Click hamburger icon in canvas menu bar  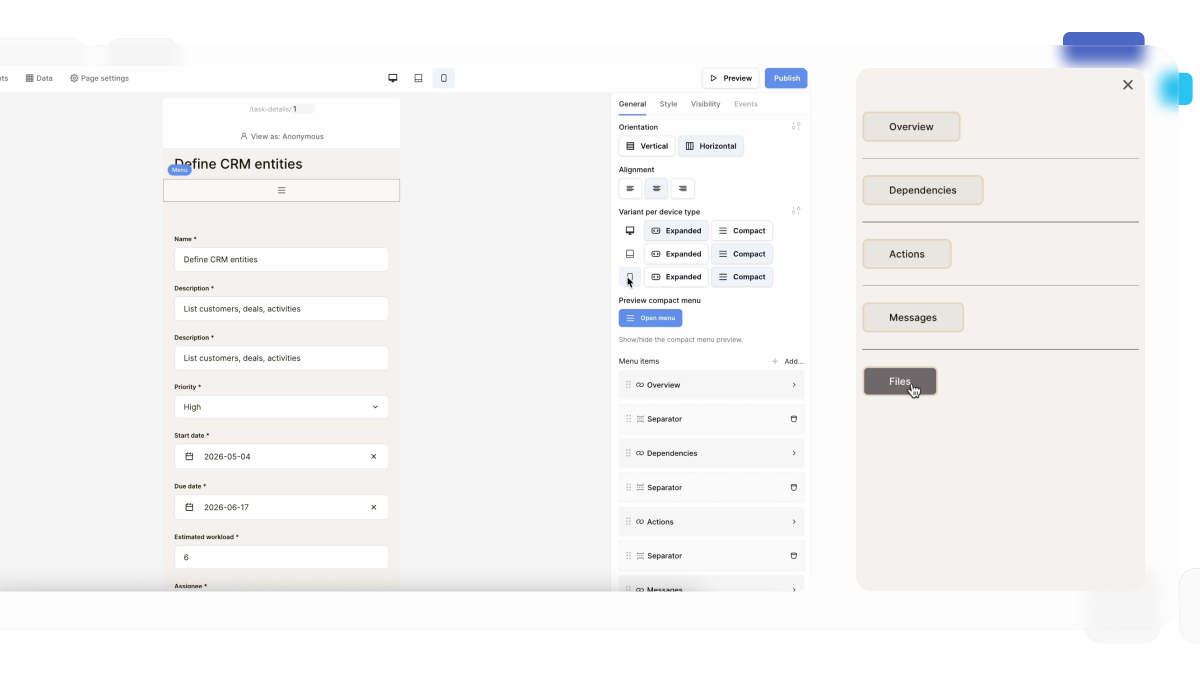tap(281, 190)
